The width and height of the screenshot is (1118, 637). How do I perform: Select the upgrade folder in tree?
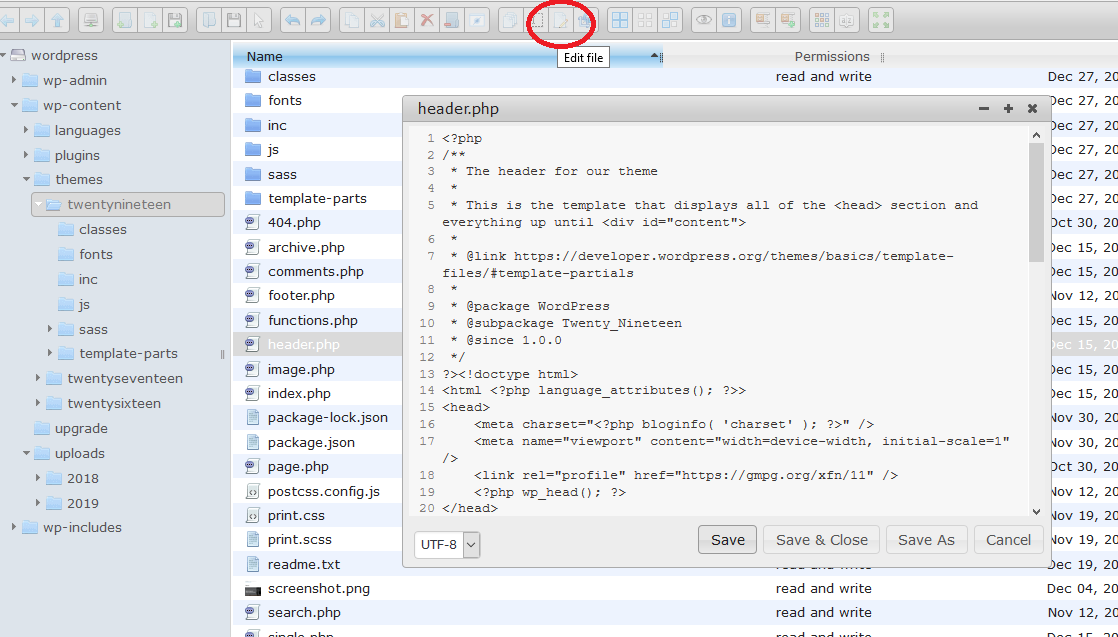(x=81, y=428)
